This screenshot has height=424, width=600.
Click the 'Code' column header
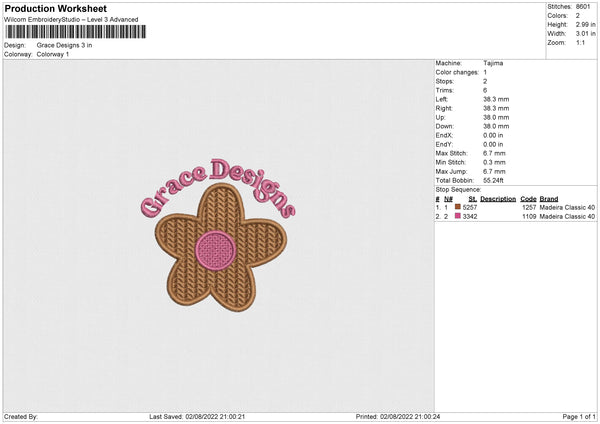pyautogui.click(x=528, y=199)
